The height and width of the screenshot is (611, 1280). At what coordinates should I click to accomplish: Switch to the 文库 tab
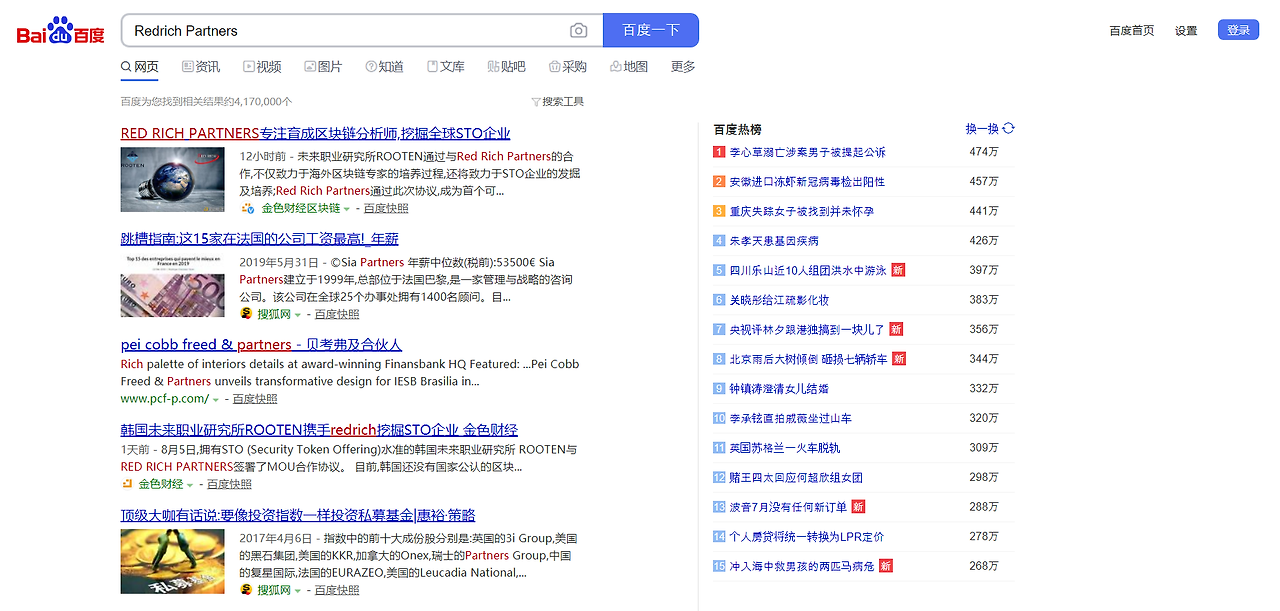tap(446, 67)
